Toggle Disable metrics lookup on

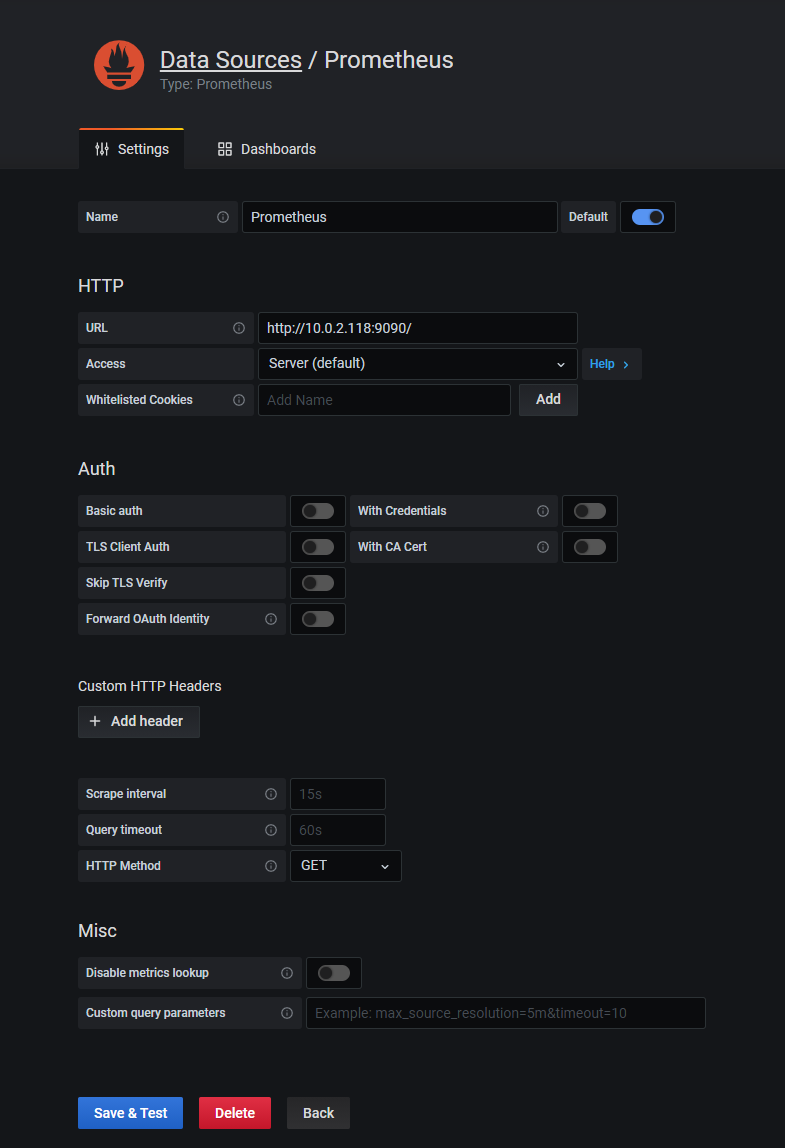pos(334,973)
